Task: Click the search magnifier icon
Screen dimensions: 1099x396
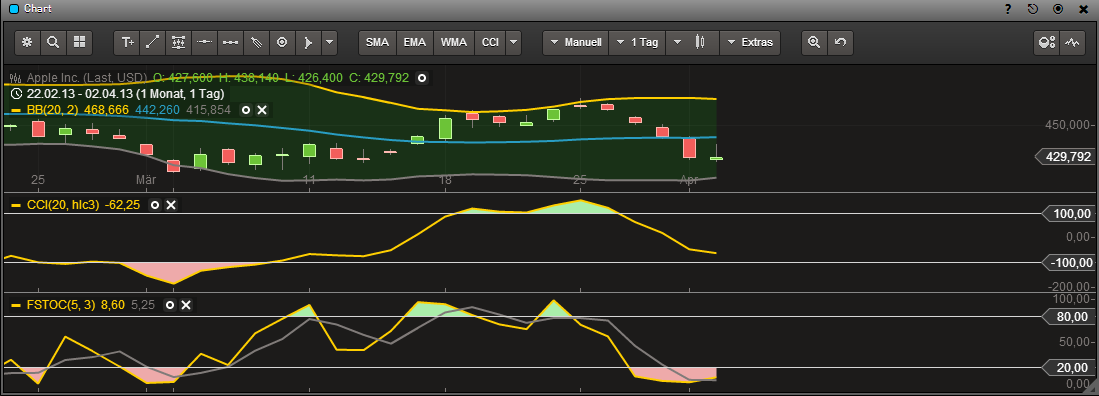Action: pyautogui.click(x=53, y=42)
